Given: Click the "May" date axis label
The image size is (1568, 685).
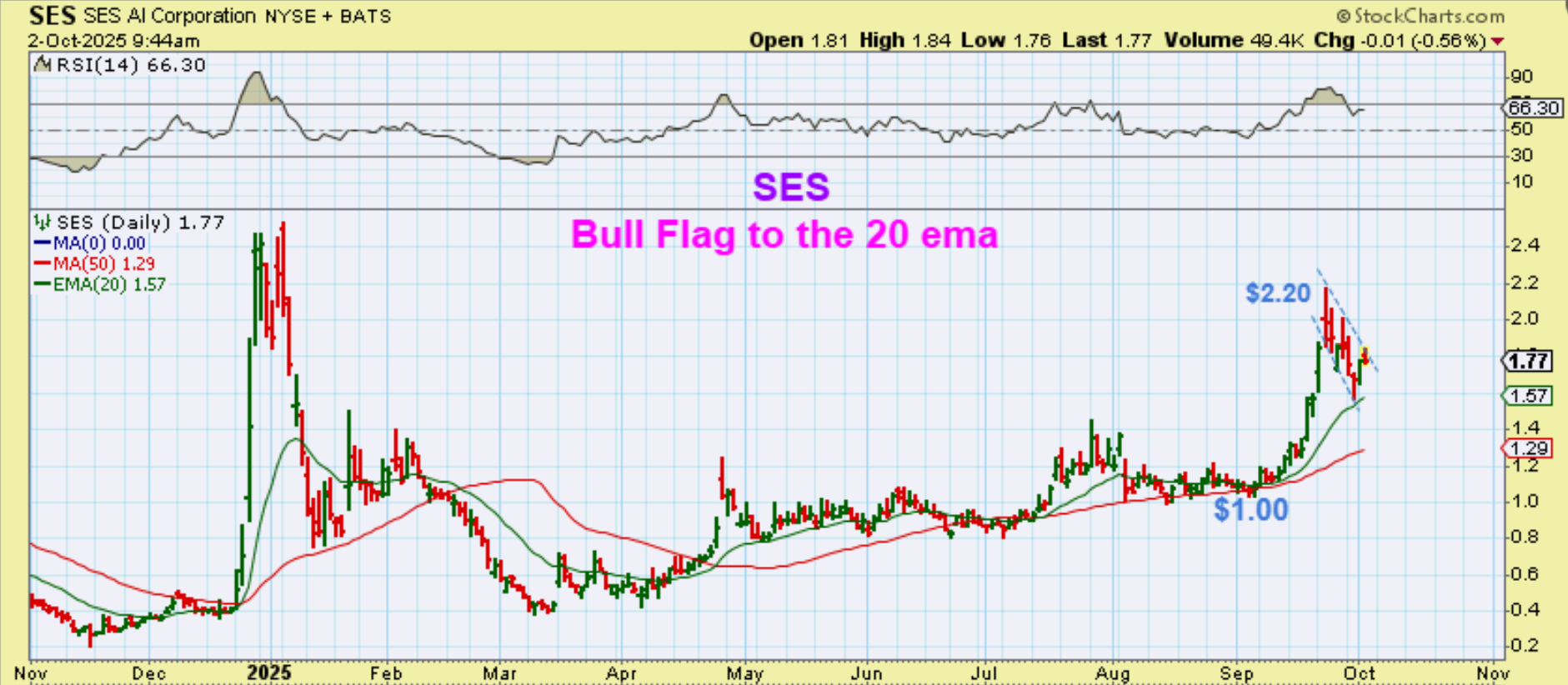Looking at the screenshot, I should pyautogui.click(x=745, y=672).
